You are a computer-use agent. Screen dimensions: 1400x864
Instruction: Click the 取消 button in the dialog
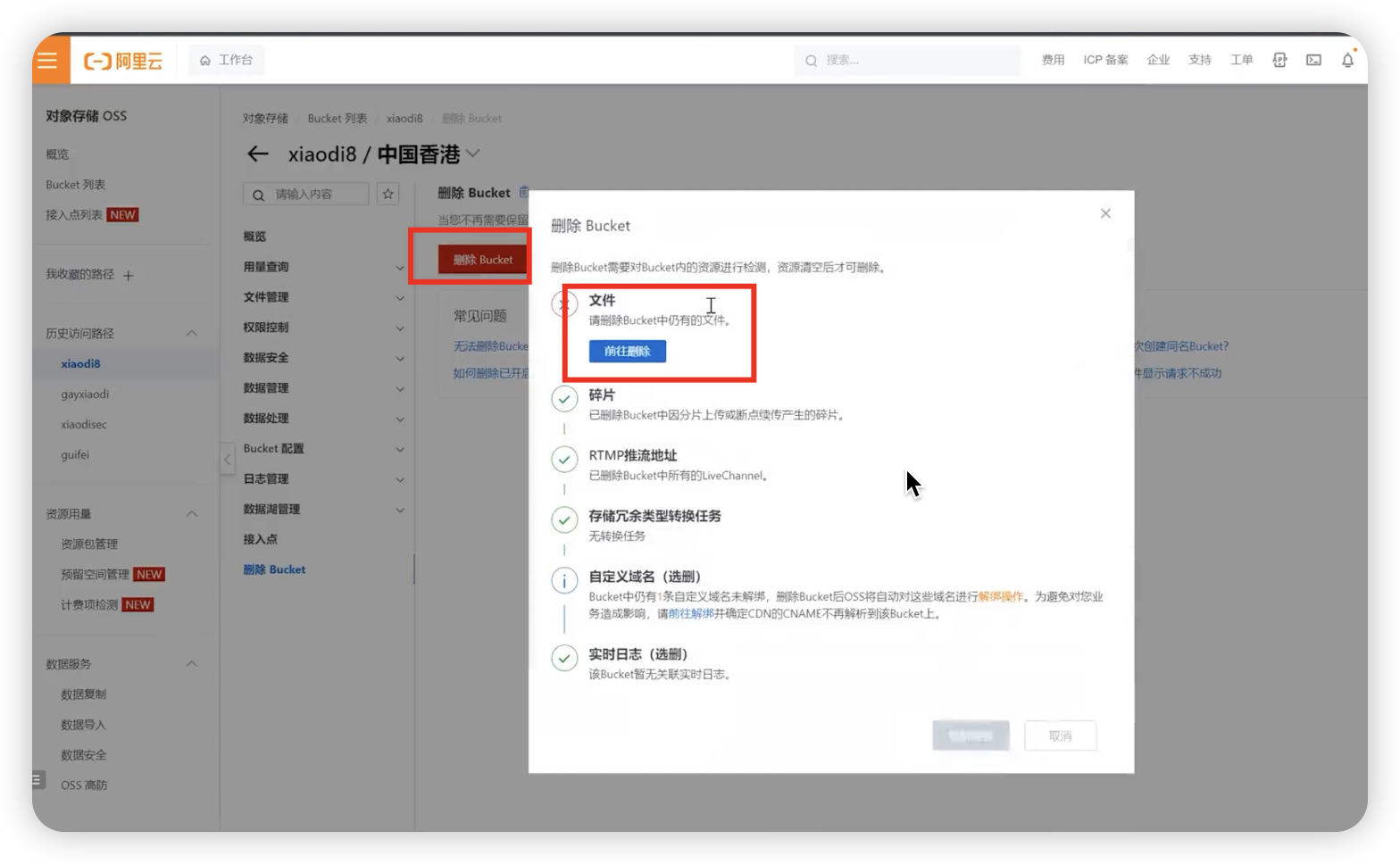point(1060,736)
